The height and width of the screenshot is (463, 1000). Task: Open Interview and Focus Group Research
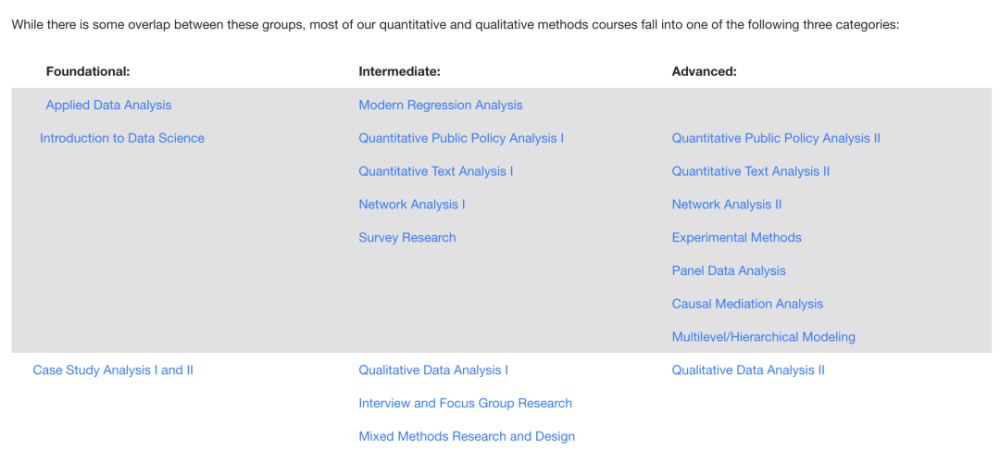point(465,403)
